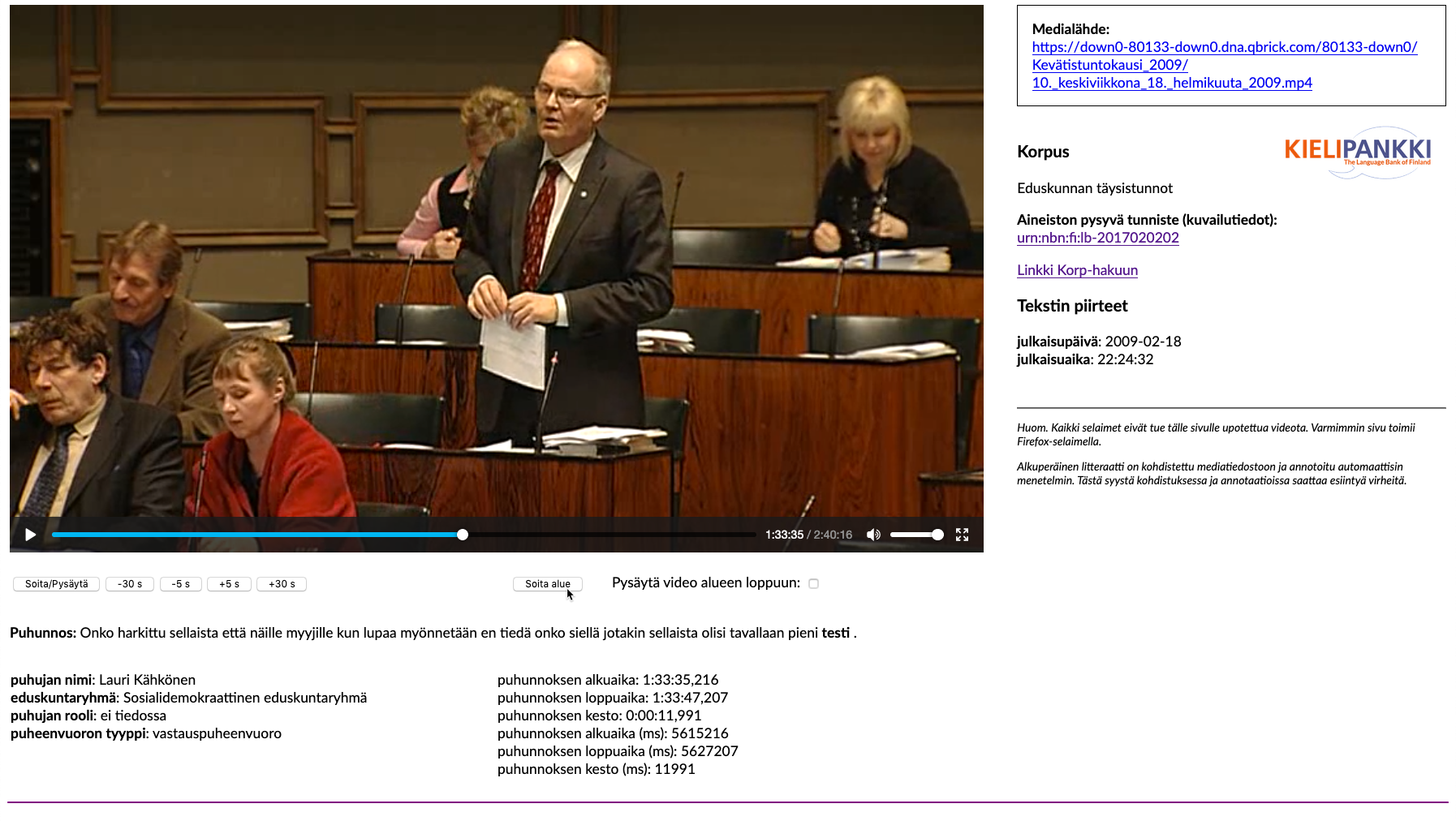
Task: Enter fullscreen video mode
Action: point(962,535)
